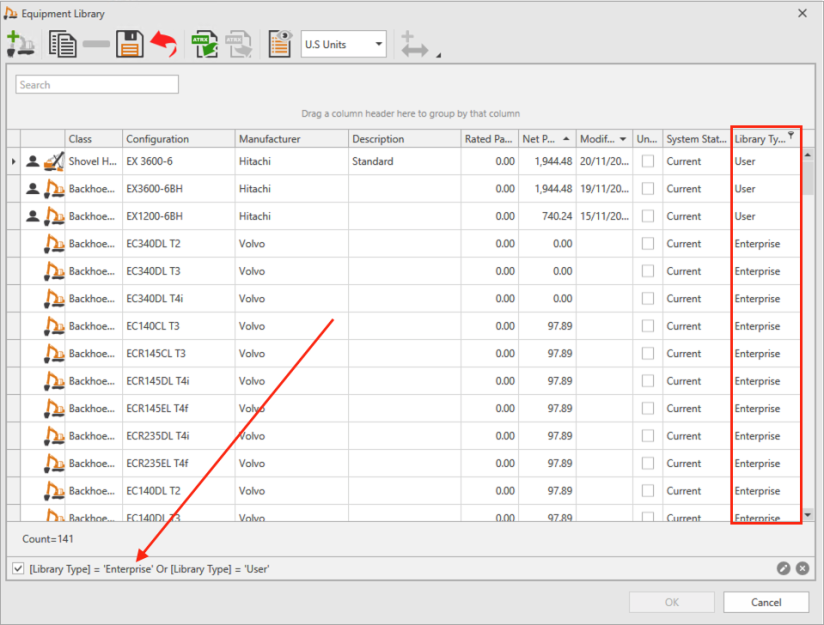Click the Cancel button
The height and width of the screenshot is (625, 824).
(766, 602)
